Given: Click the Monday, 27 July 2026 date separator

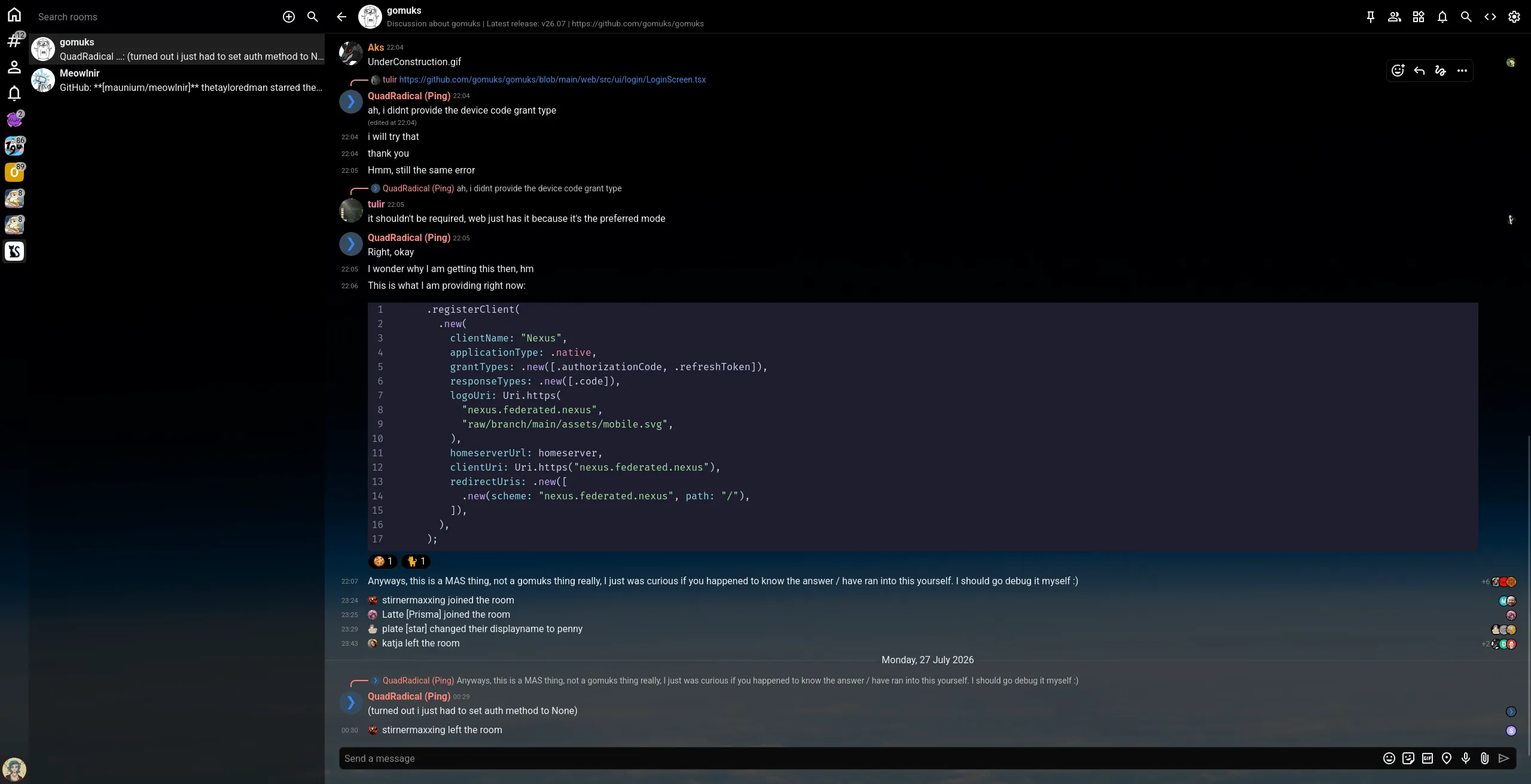Looking at the screenshot, I should (x=928, y=660).
